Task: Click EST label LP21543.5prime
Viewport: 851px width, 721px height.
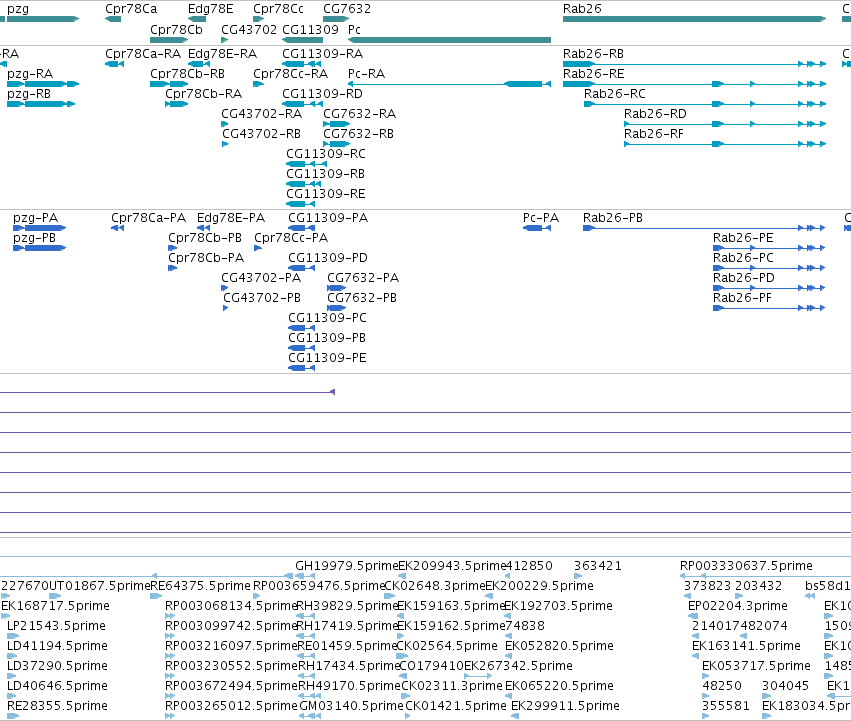Action: [x=56, y=627]
